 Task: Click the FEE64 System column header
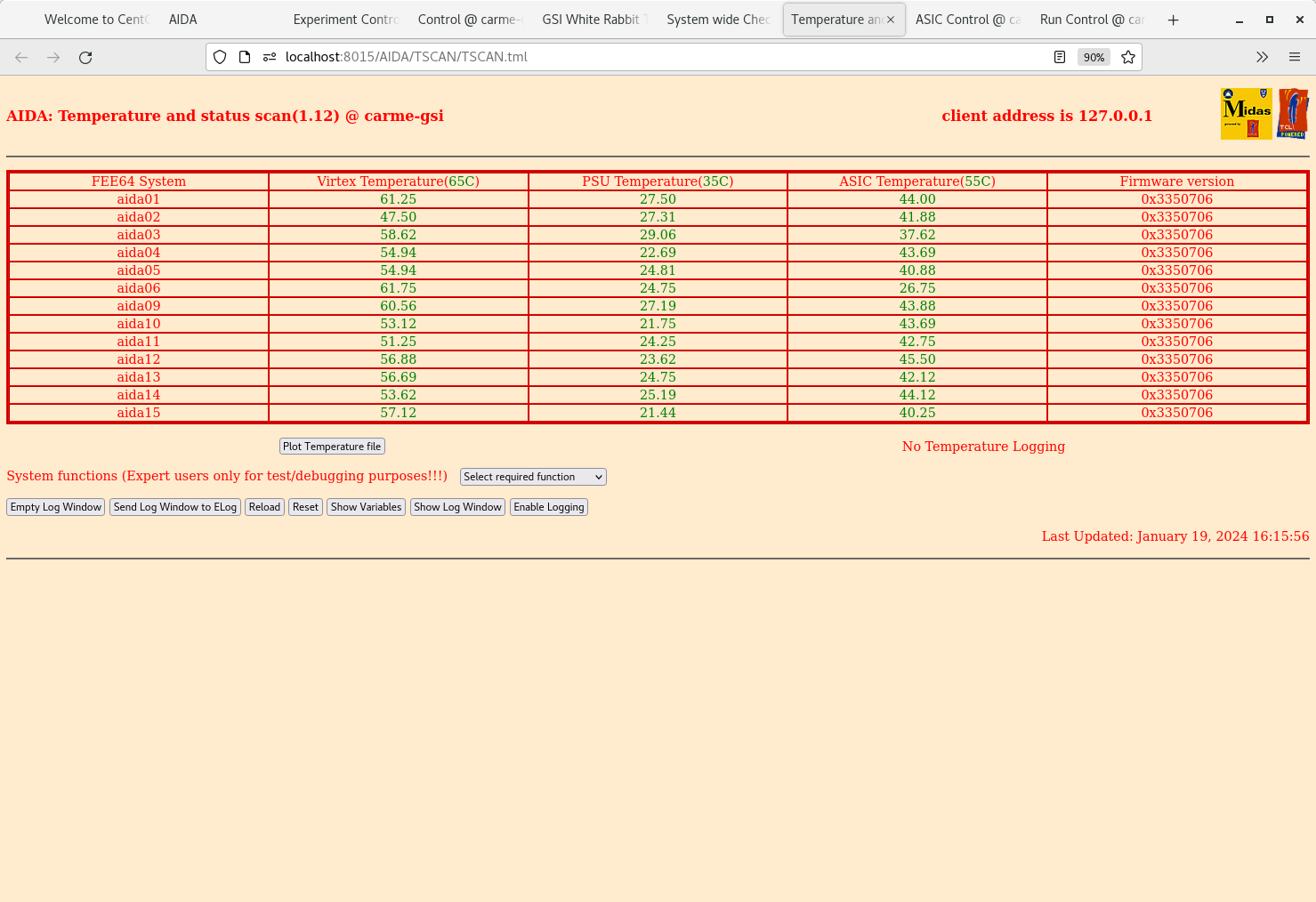coord(139,181)
